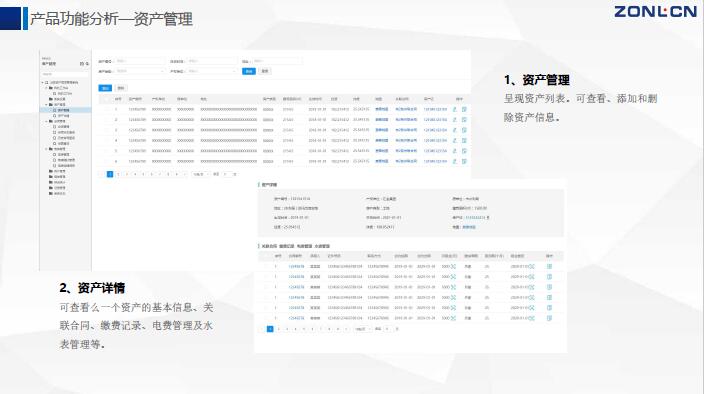Focus the 资产编号 input in the filter bar

pos(140,61)
